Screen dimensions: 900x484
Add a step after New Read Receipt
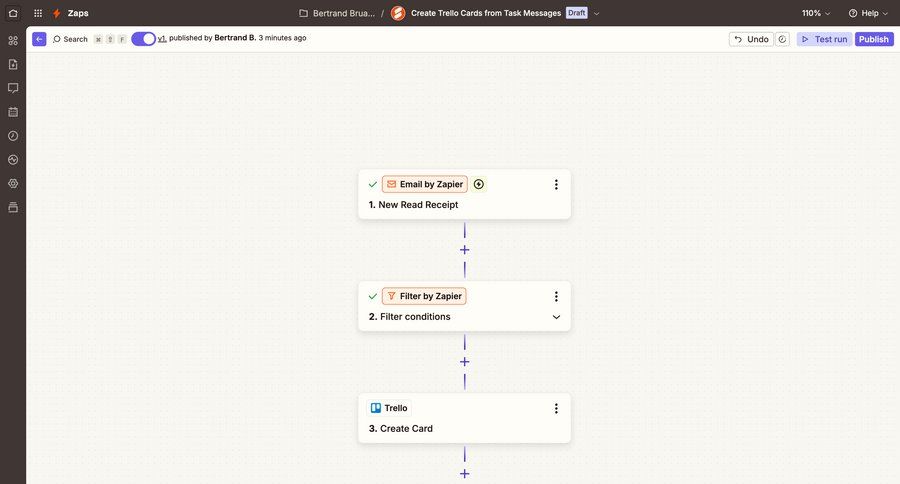pos(464,250)
